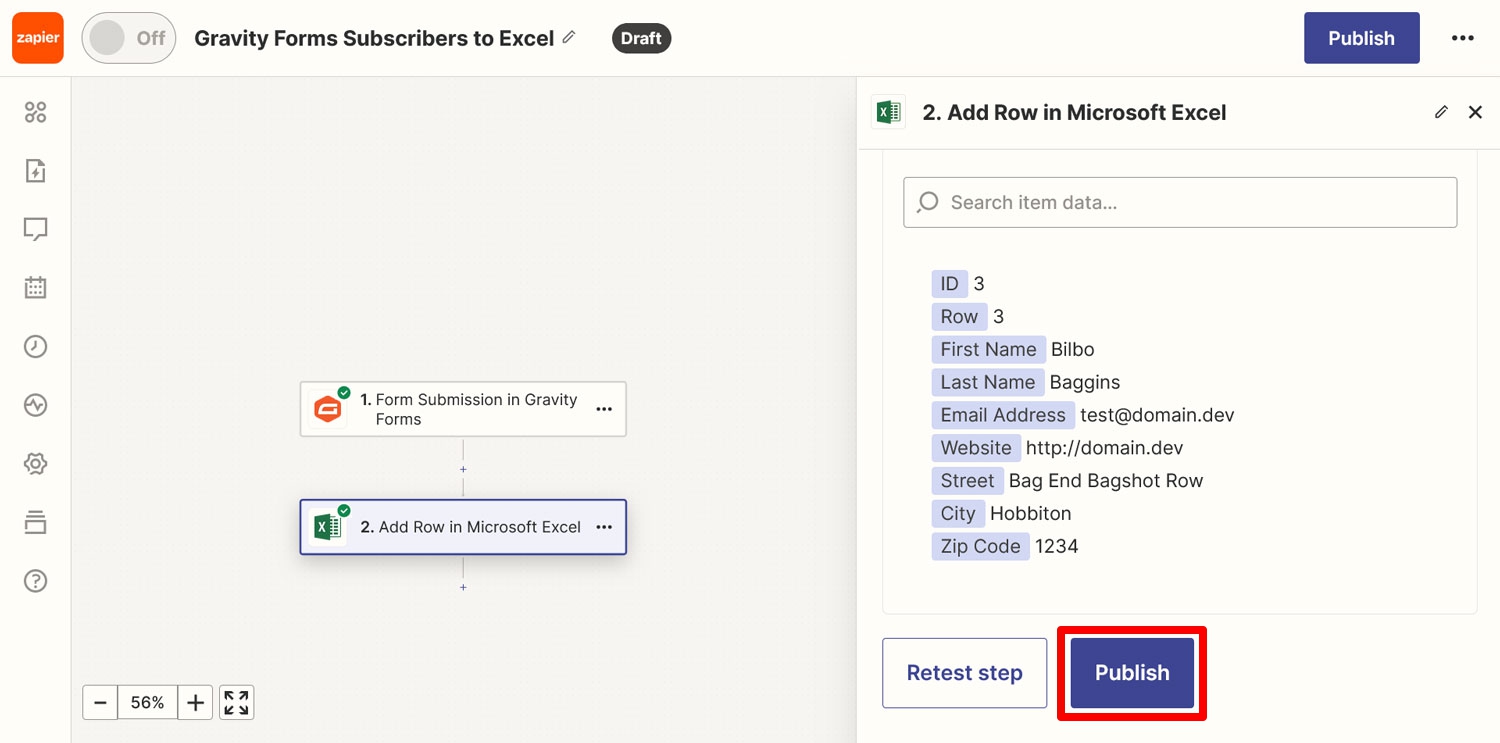Click the Excel icon in panel header

pyautogui.click(x=888, y=112)
